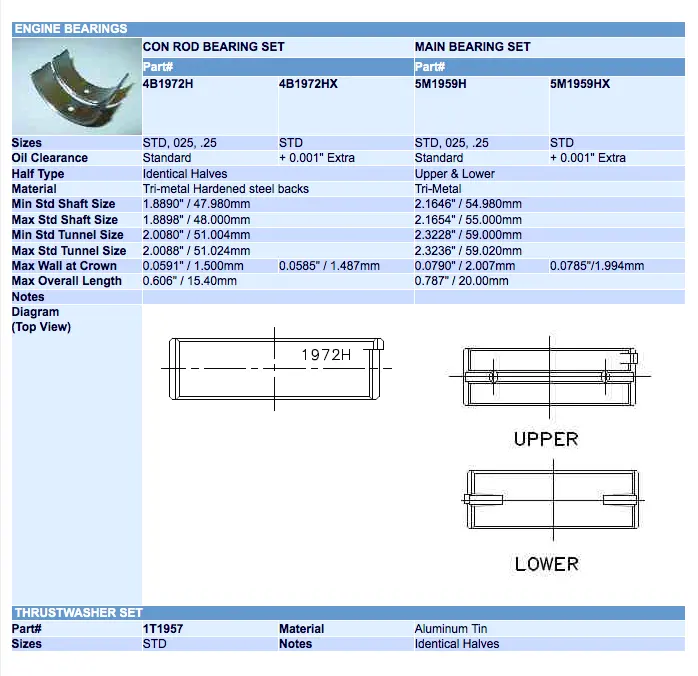Click the Half Type row label
This screenshot has width=698, height=676.
click(38, 174)
